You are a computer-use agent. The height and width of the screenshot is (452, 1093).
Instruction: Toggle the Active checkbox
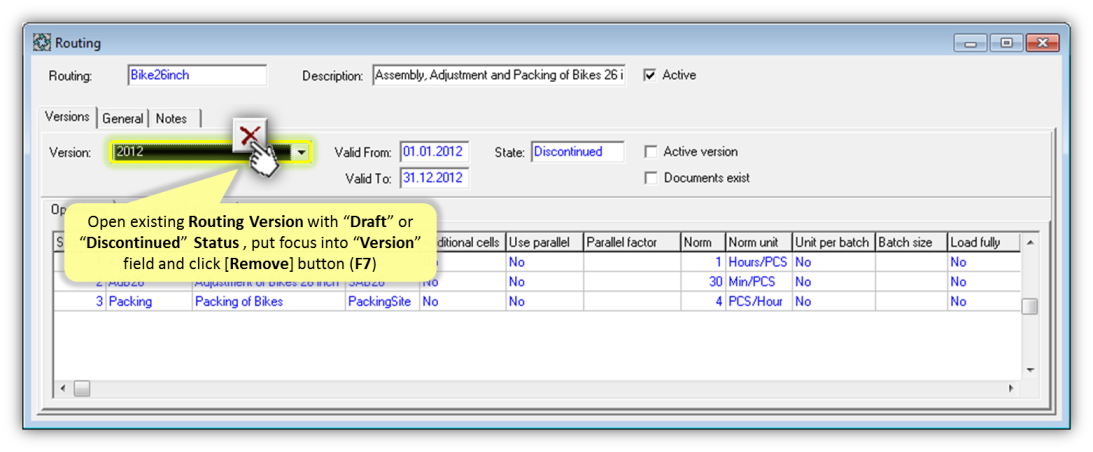click(650, 75)
